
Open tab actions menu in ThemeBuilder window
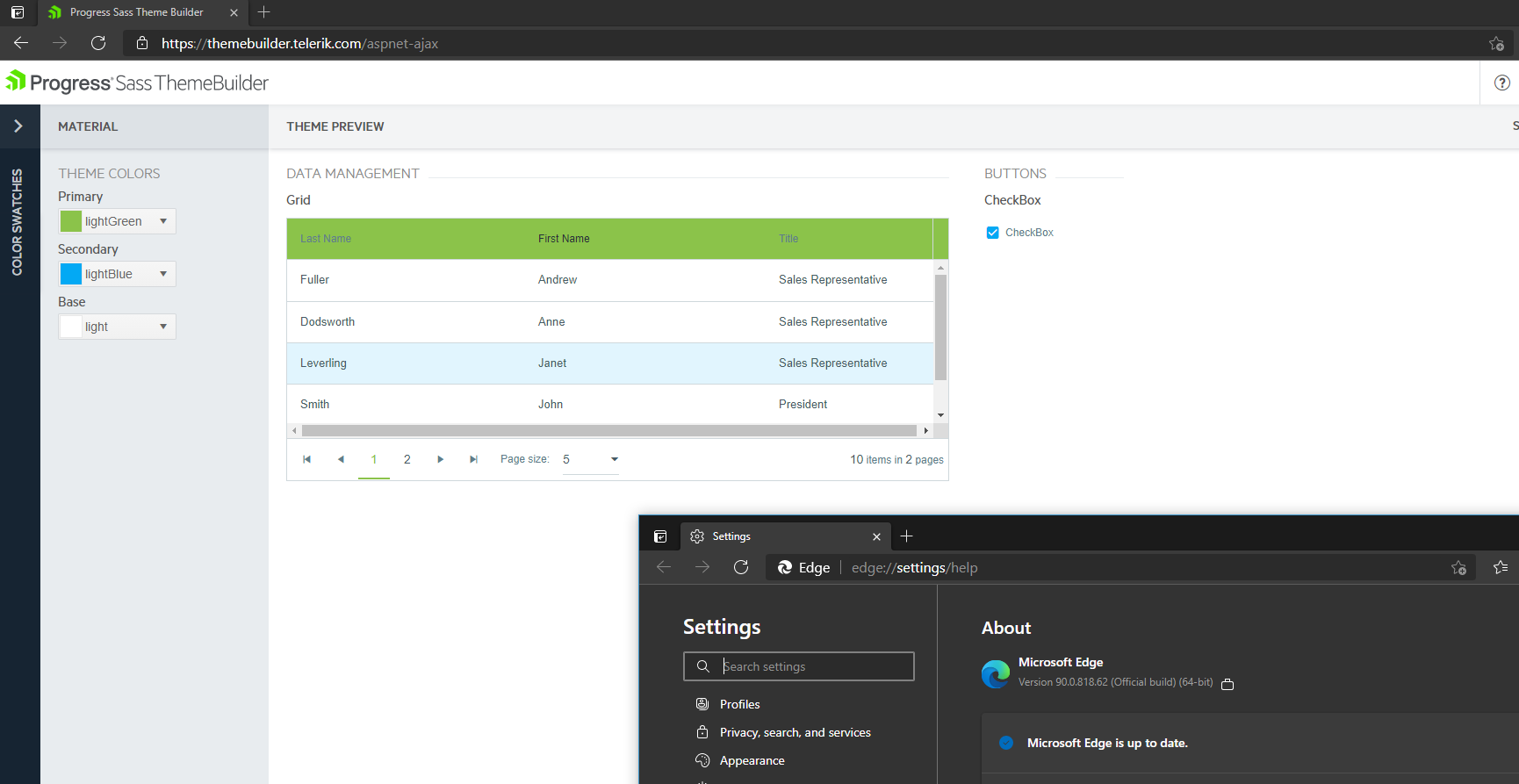tap(18, 12)
